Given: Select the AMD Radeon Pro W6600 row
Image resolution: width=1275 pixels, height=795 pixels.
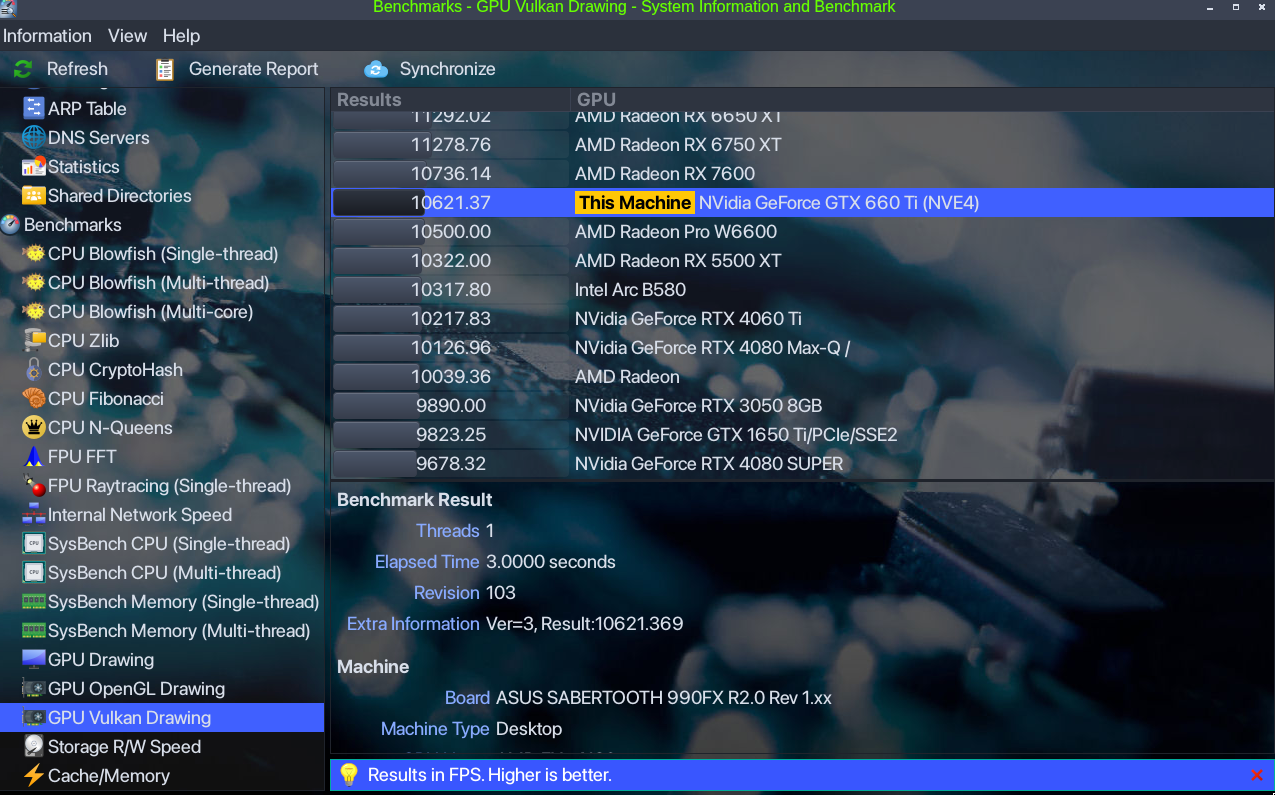Looking at the screenshot, I should coord(802,231).
